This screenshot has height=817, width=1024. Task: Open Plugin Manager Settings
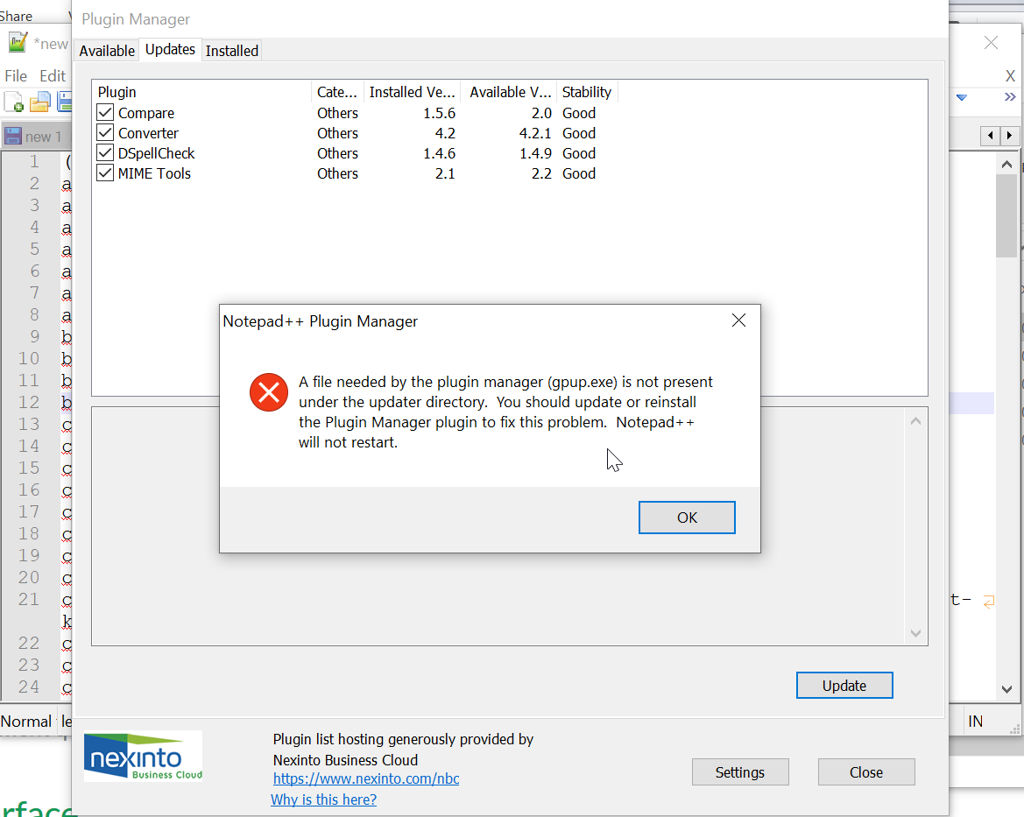pos(740,773)
